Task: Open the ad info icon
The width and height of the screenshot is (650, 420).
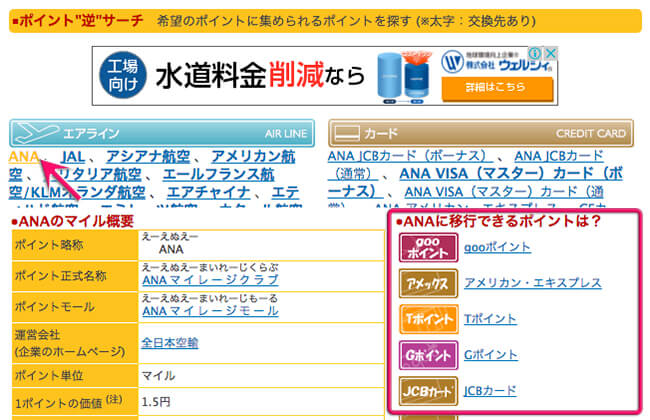Action: (x=536, y=53)
